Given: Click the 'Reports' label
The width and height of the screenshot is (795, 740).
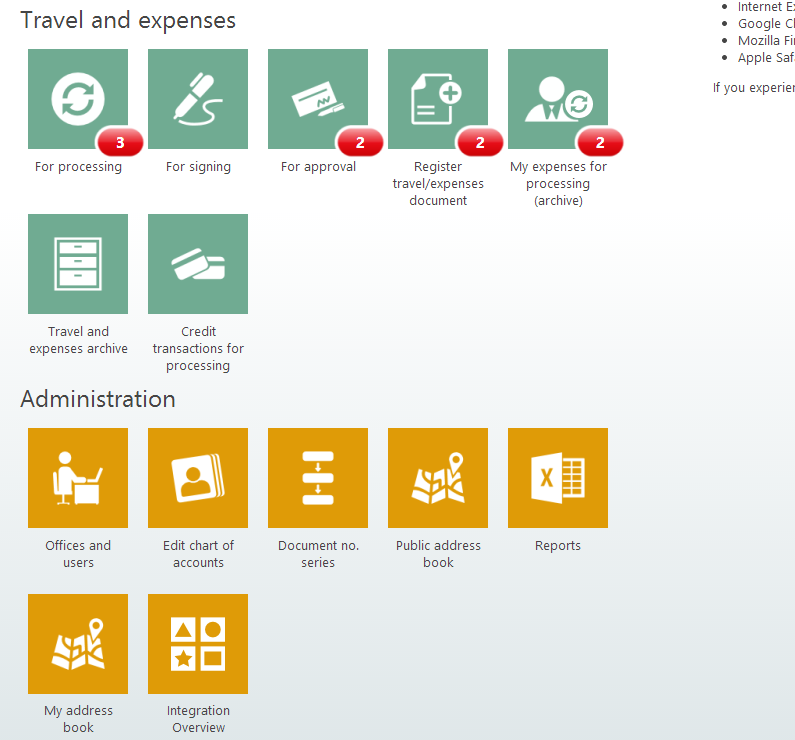Looking at the screenshot, I should [558, 546].
